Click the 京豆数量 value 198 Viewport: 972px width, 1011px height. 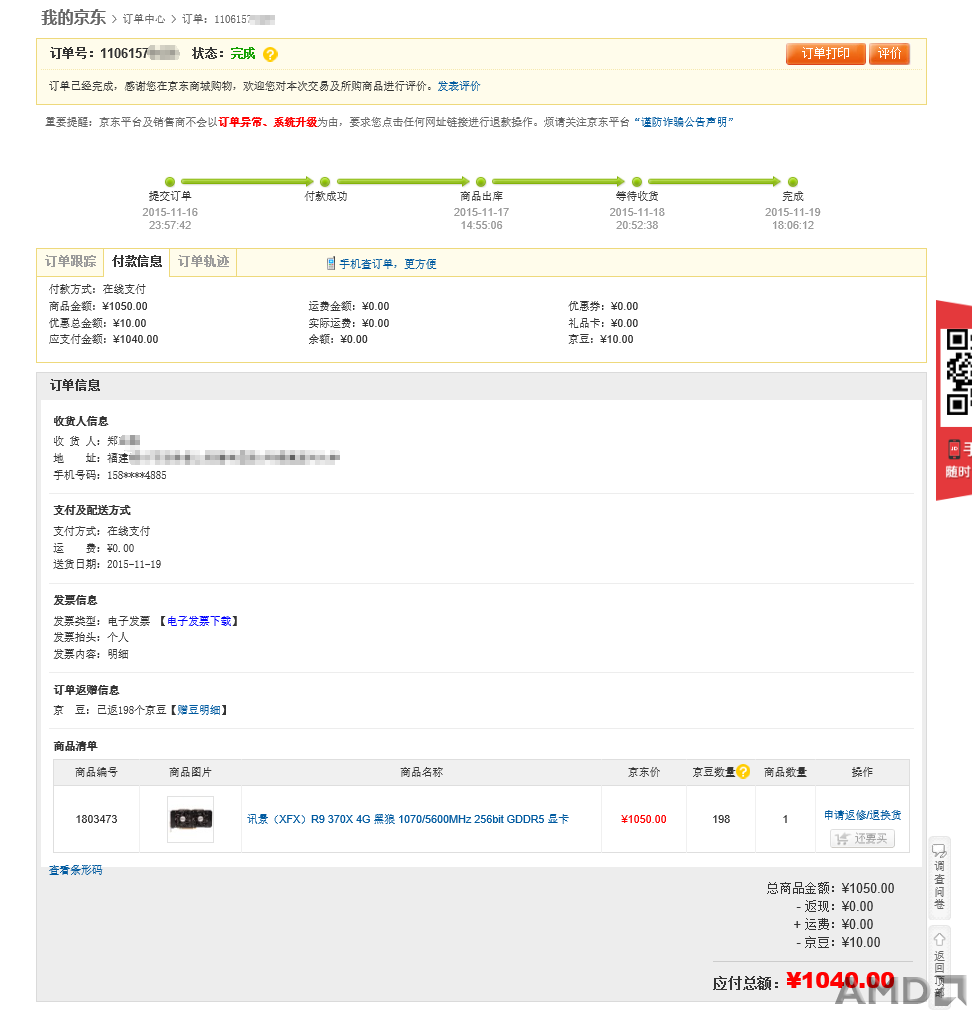point(721,820)
